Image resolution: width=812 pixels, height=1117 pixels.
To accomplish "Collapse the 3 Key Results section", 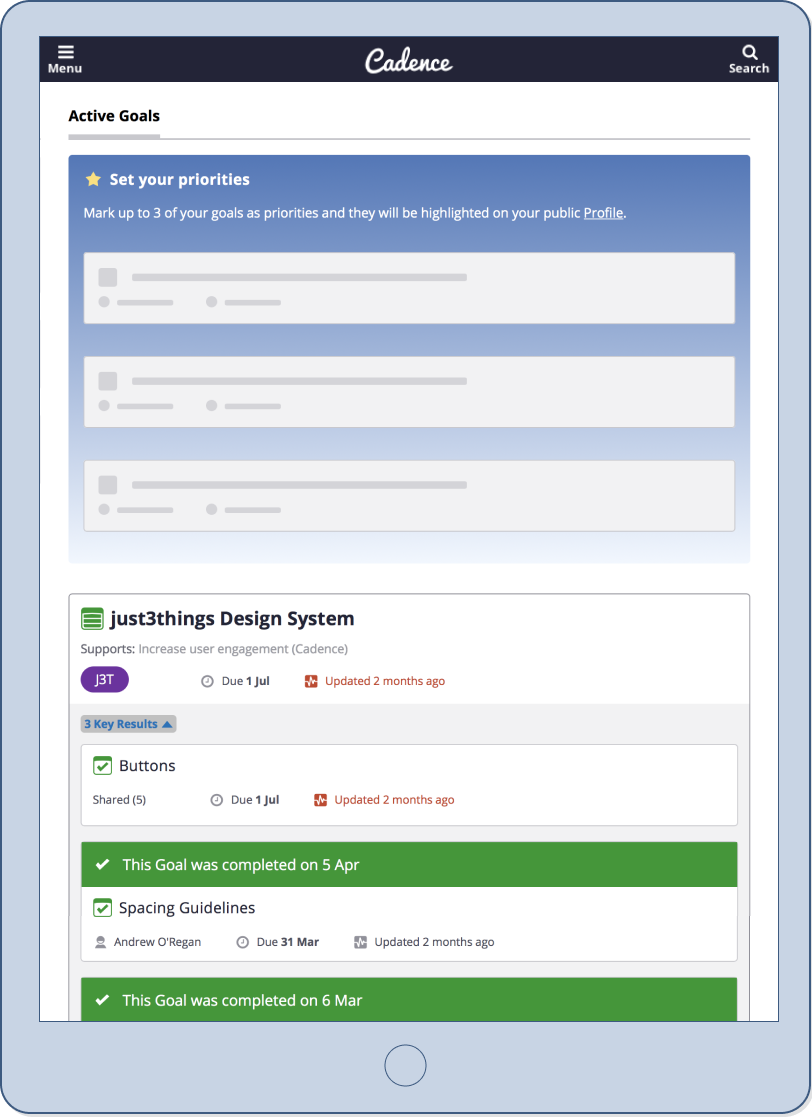I will pyautogui.click(x=128, y=723).
